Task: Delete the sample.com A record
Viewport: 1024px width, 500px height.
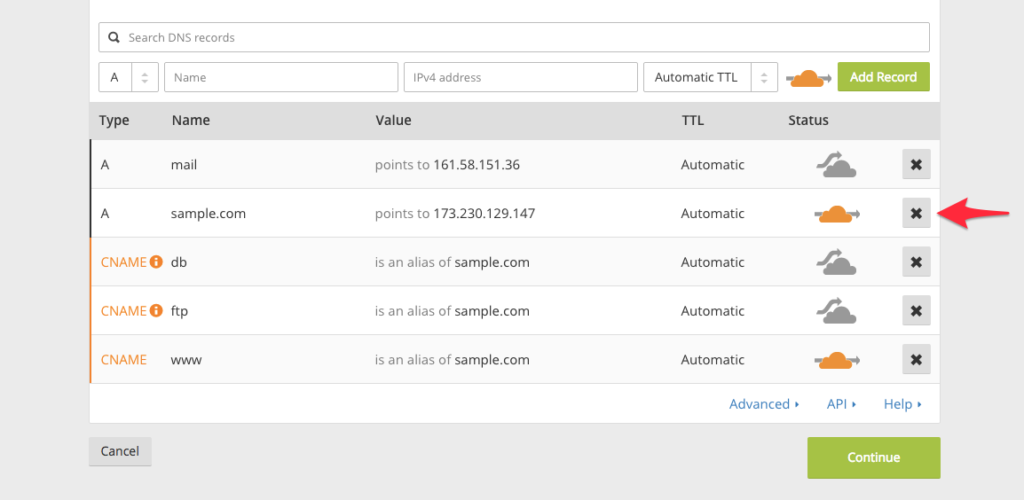Action: [916, 213]
